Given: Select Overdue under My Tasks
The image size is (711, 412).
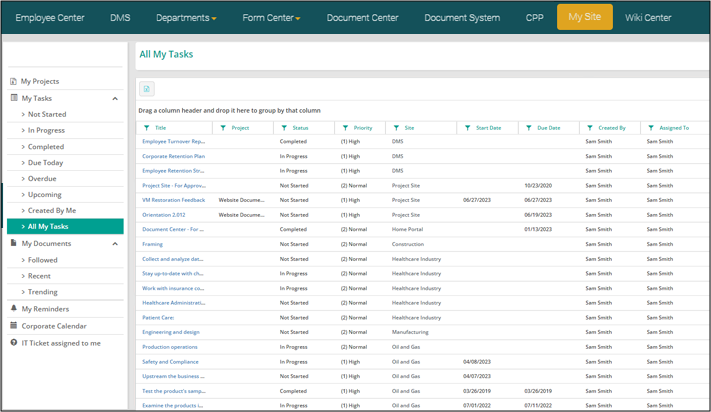Looking at the screenshot, I should pos(43,179).
